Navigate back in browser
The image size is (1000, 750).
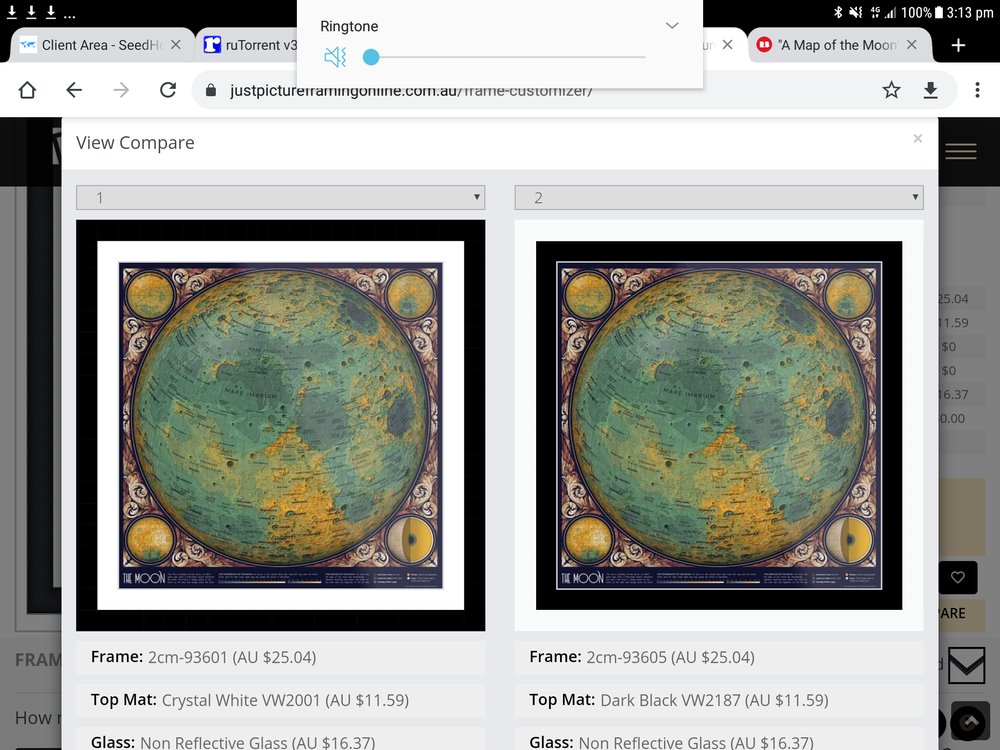tap(74, 90)
